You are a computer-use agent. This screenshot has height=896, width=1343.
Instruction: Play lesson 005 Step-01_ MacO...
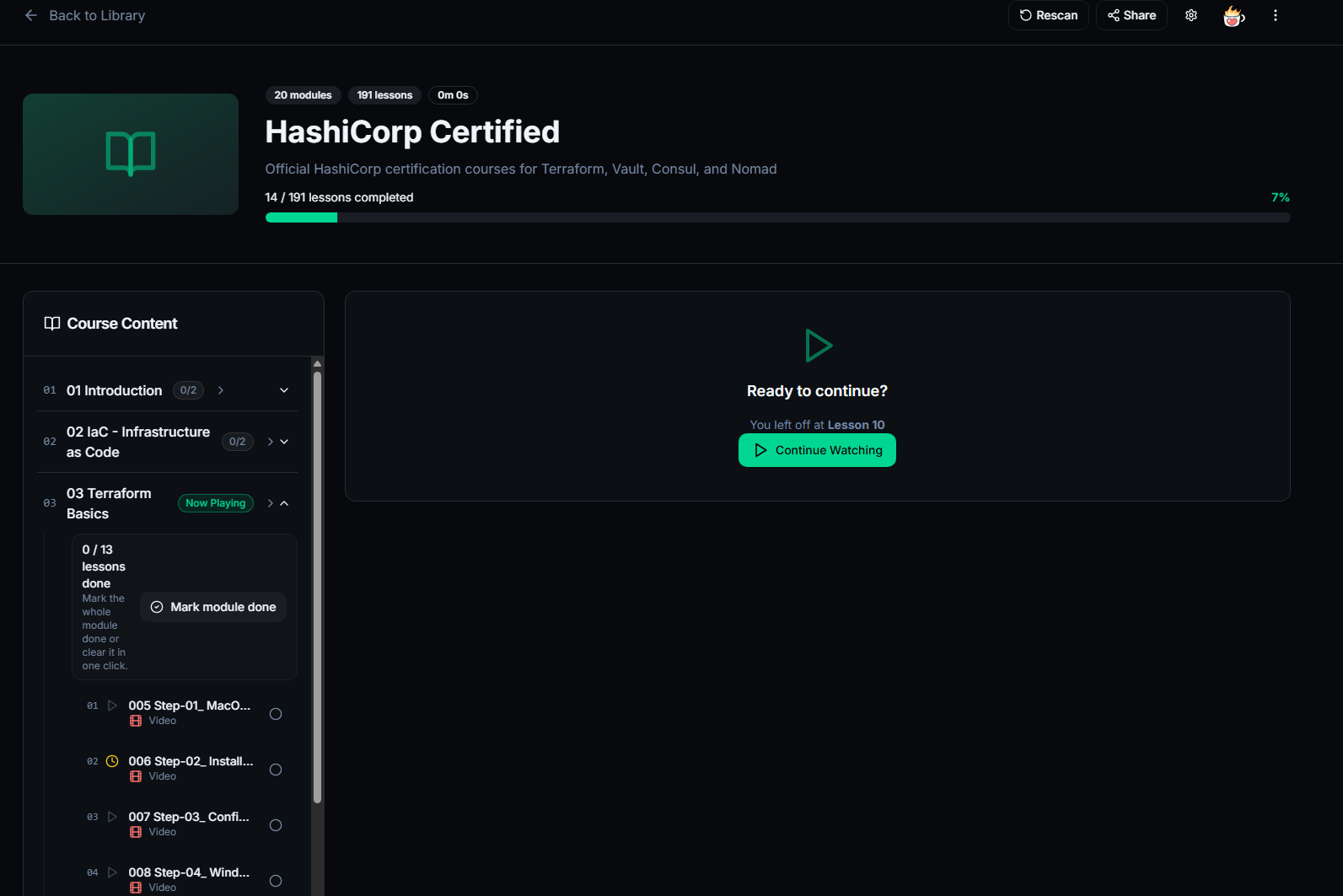tap(112, 706)
